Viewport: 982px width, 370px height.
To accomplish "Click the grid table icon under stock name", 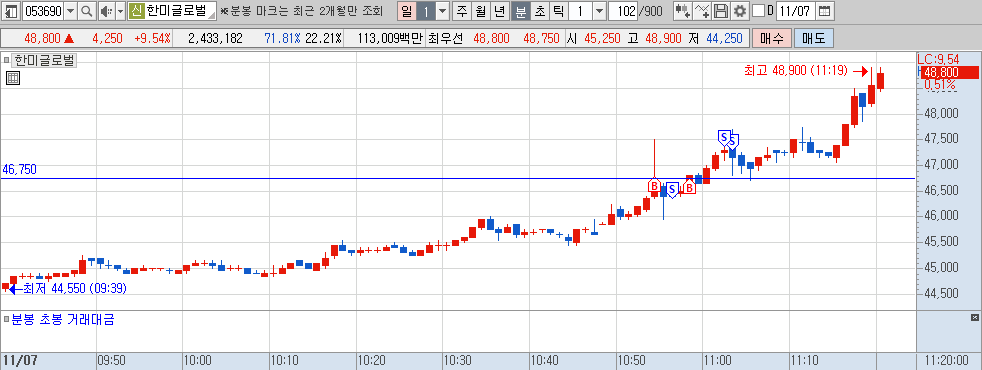I will 13,78.
